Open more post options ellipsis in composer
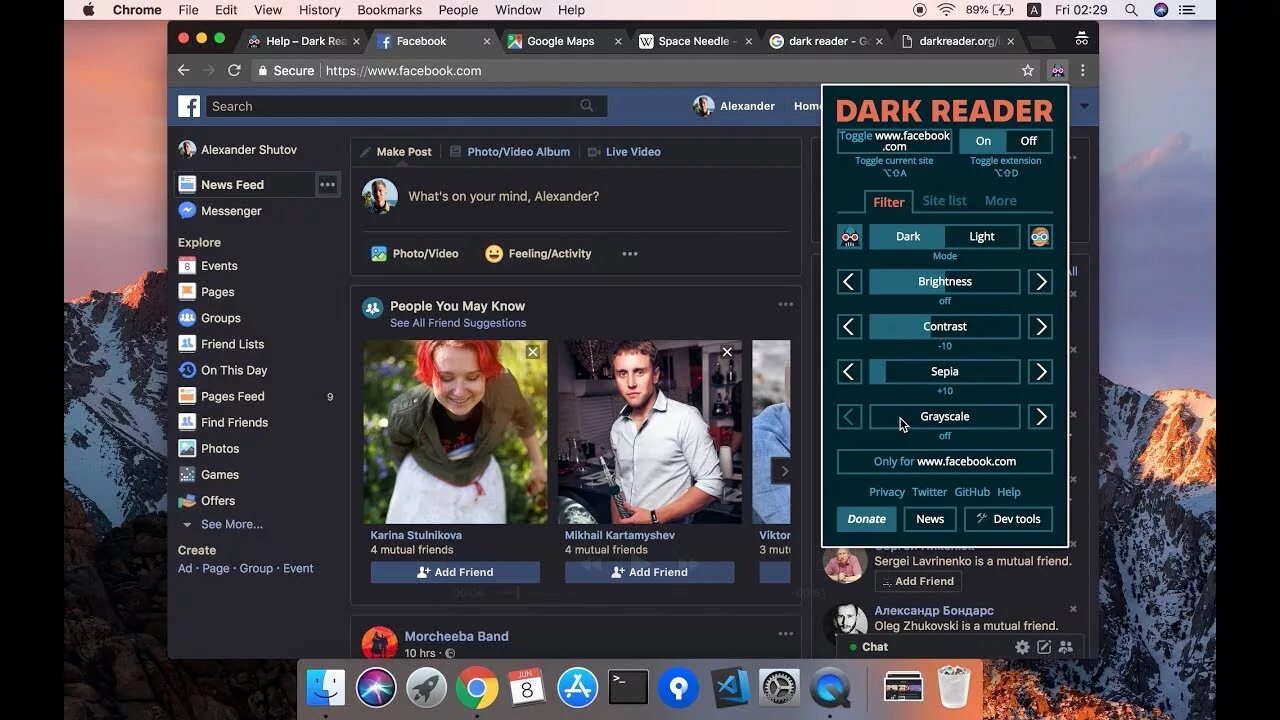 (x=630, y=254)
